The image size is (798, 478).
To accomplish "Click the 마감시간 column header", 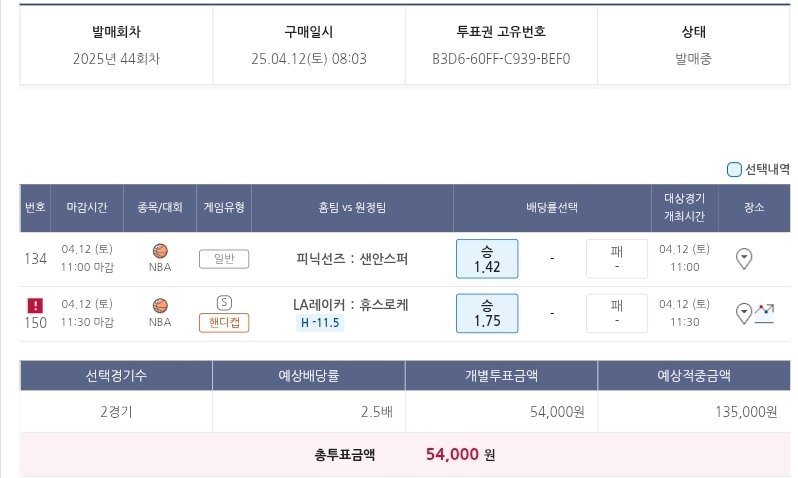I will click(87, 207).
